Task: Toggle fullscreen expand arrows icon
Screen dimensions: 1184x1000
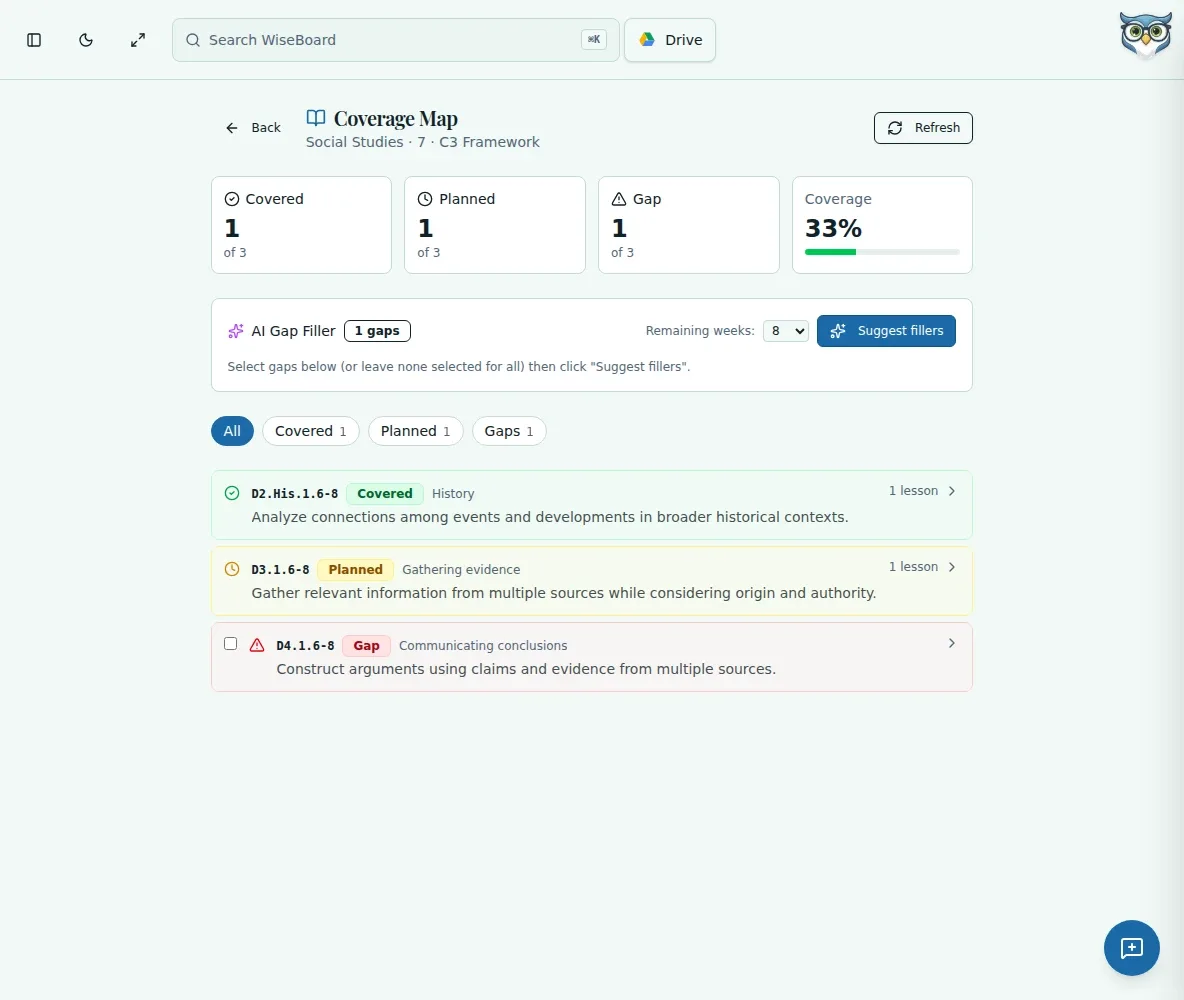Action: (x=137, y=40)
